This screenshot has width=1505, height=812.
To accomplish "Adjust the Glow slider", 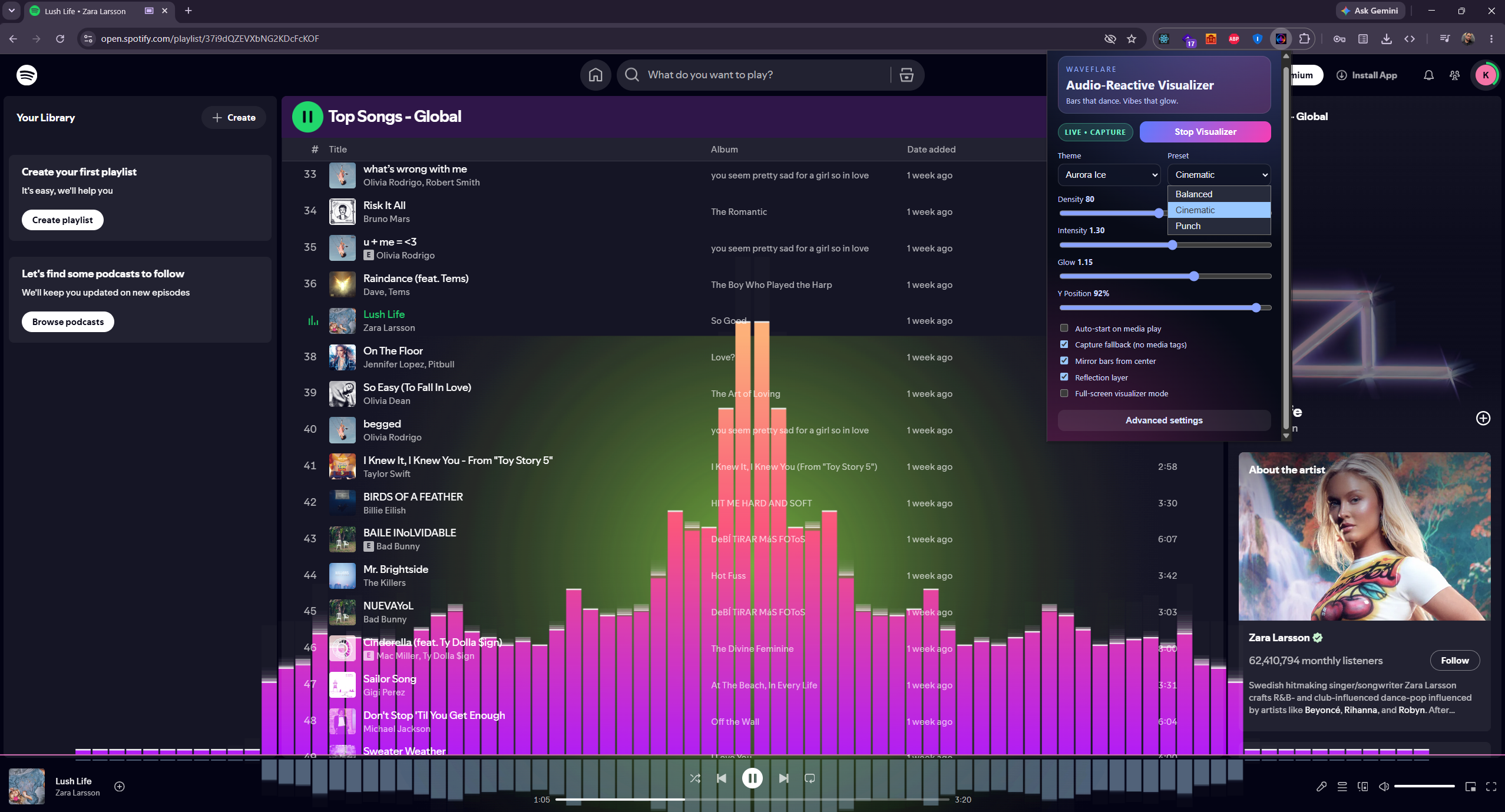I will coord(1165,276).
